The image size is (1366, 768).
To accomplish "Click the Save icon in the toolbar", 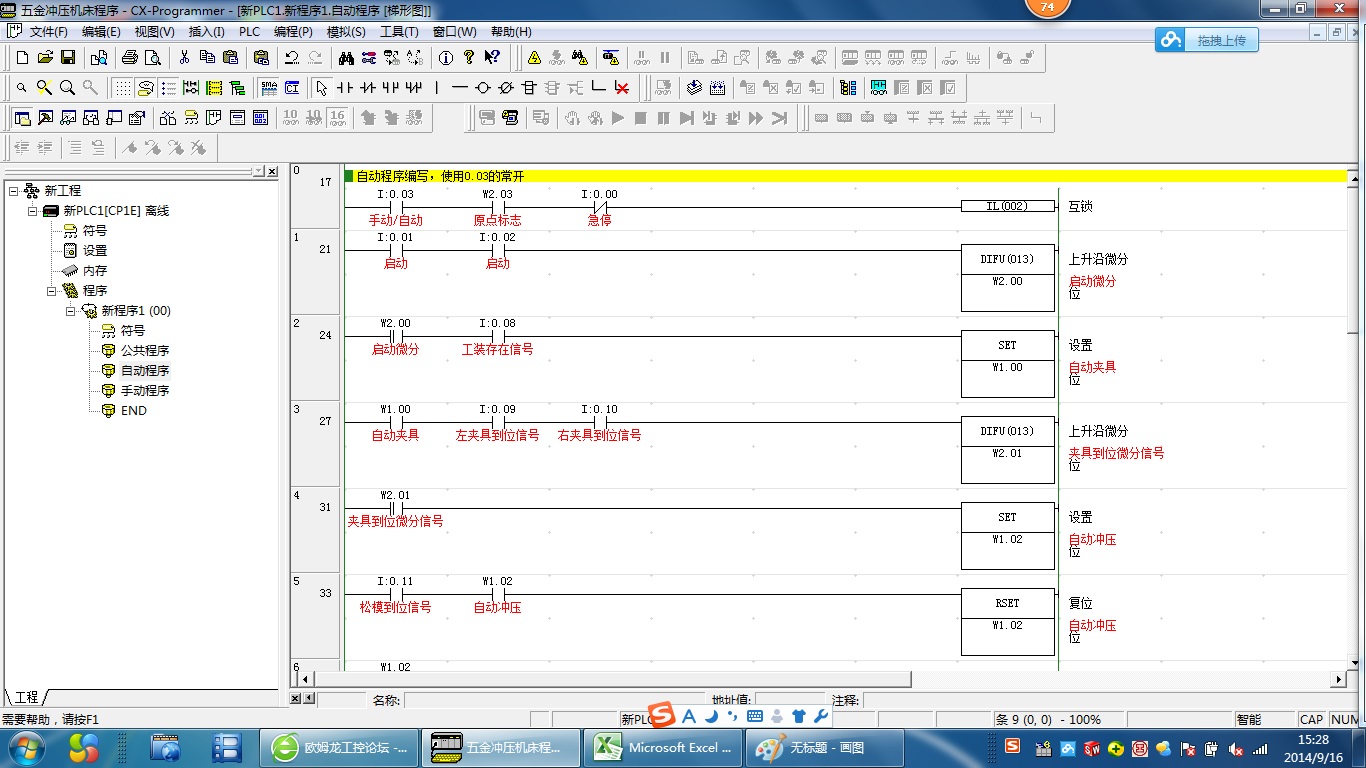I will tap(68, 58).
